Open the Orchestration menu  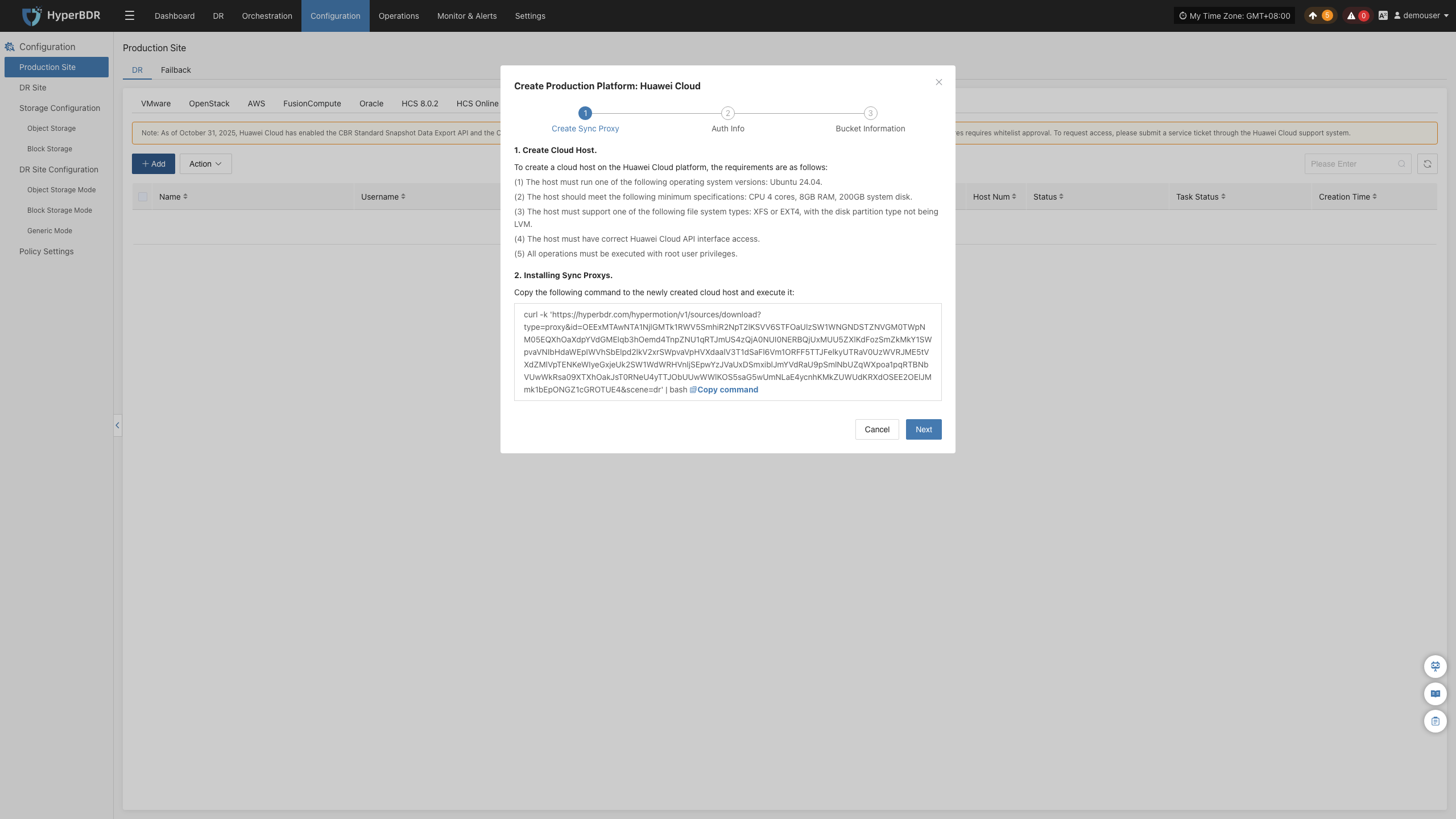[x=267, y=16]
